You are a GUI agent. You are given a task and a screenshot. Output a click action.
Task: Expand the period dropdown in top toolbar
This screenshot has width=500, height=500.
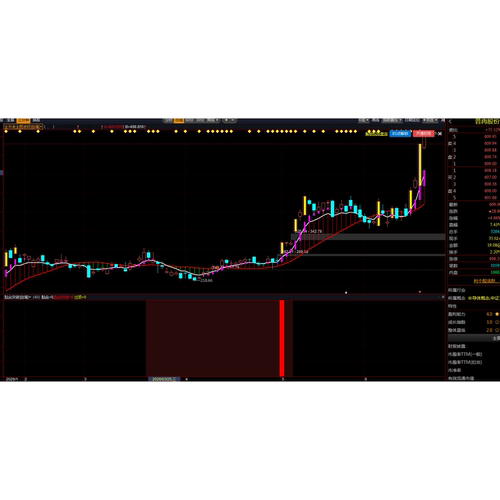212,120
